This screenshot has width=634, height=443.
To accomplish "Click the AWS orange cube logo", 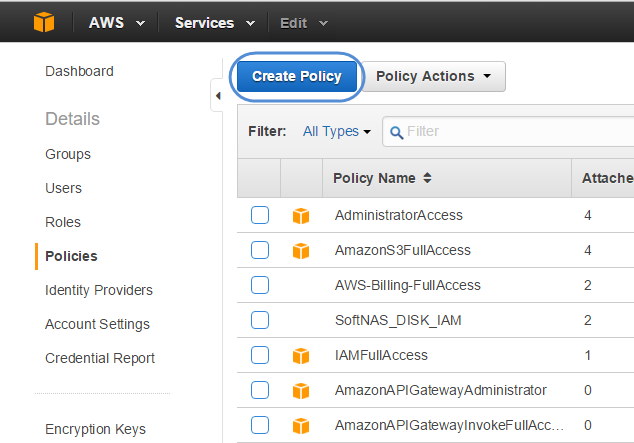I will point(44,22).
